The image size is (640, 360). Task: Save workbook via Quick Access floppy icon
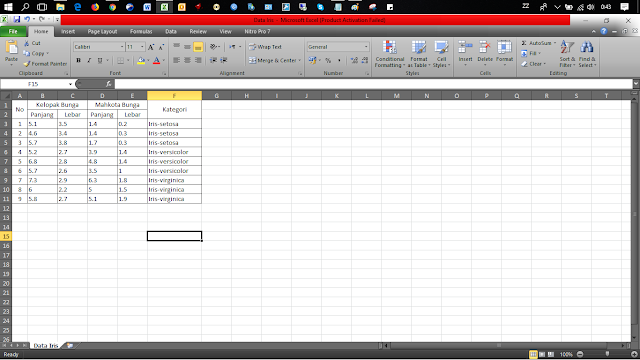click(17, 20)
